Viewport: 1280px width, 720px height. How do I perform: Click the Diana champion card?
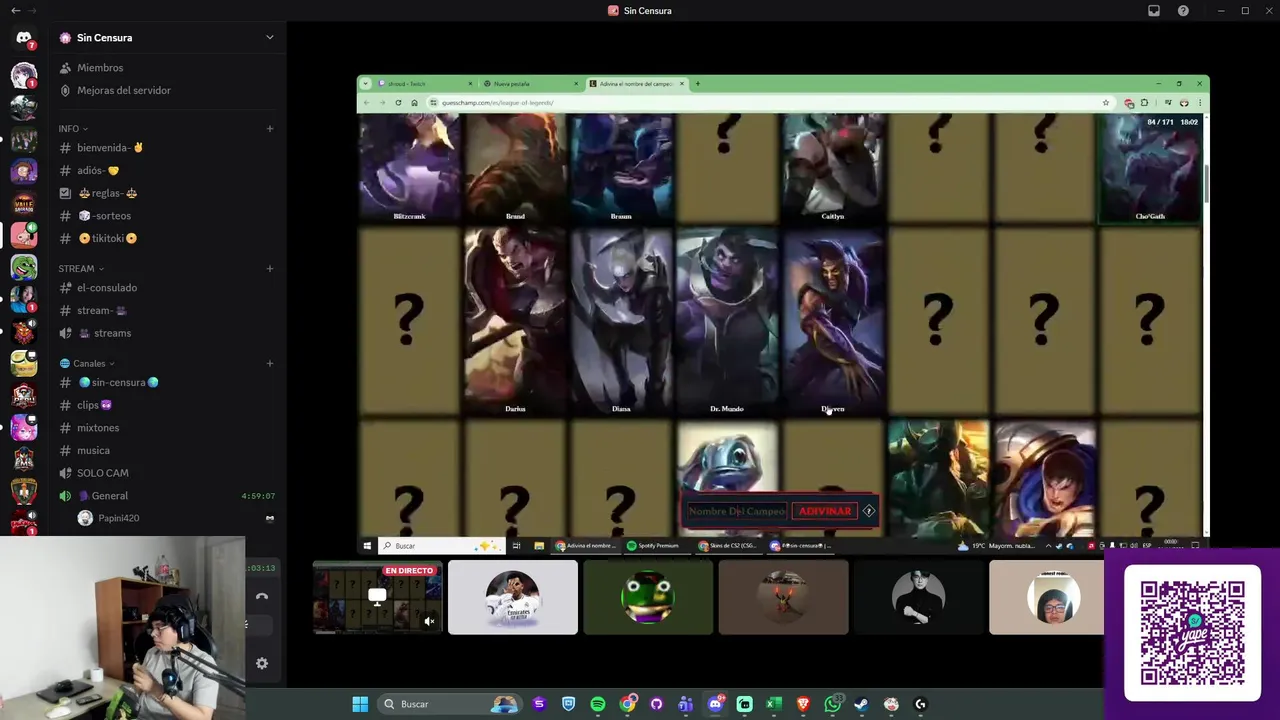(621, 320)
